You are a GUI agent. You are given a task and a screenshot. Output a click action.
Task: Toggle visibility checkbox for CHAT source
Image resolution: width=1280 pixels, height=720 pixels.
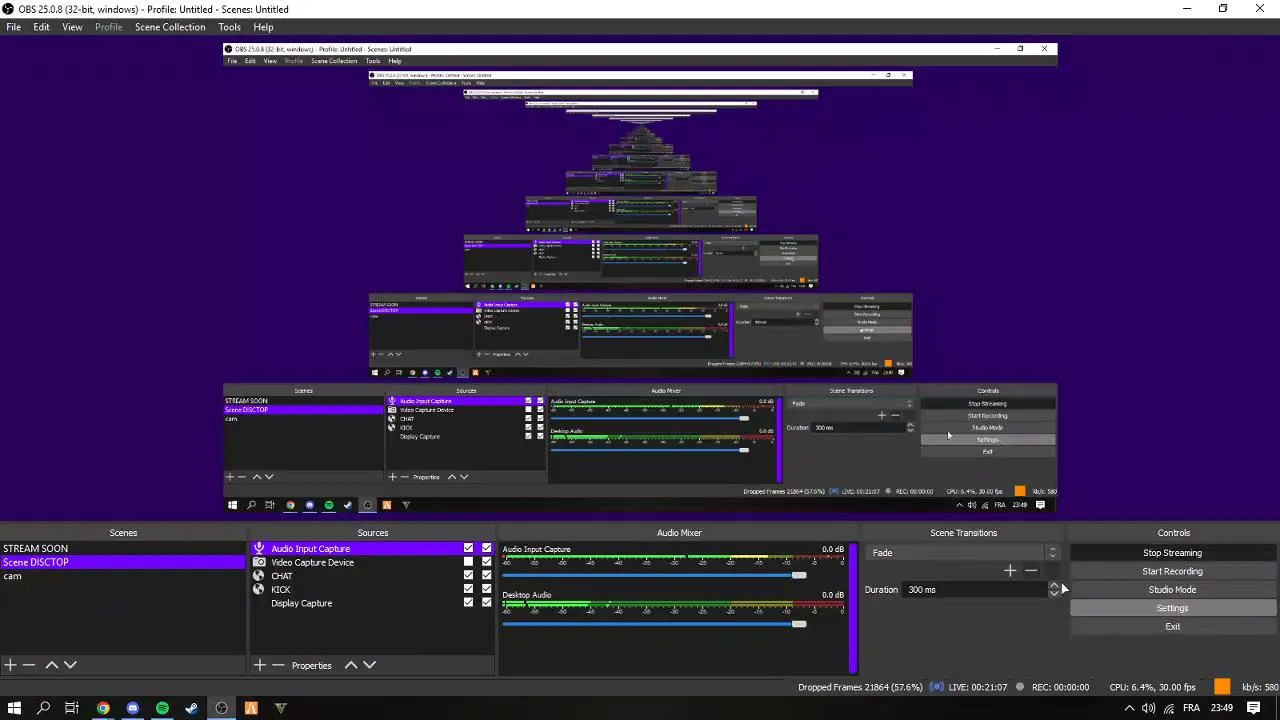point(468,576)
